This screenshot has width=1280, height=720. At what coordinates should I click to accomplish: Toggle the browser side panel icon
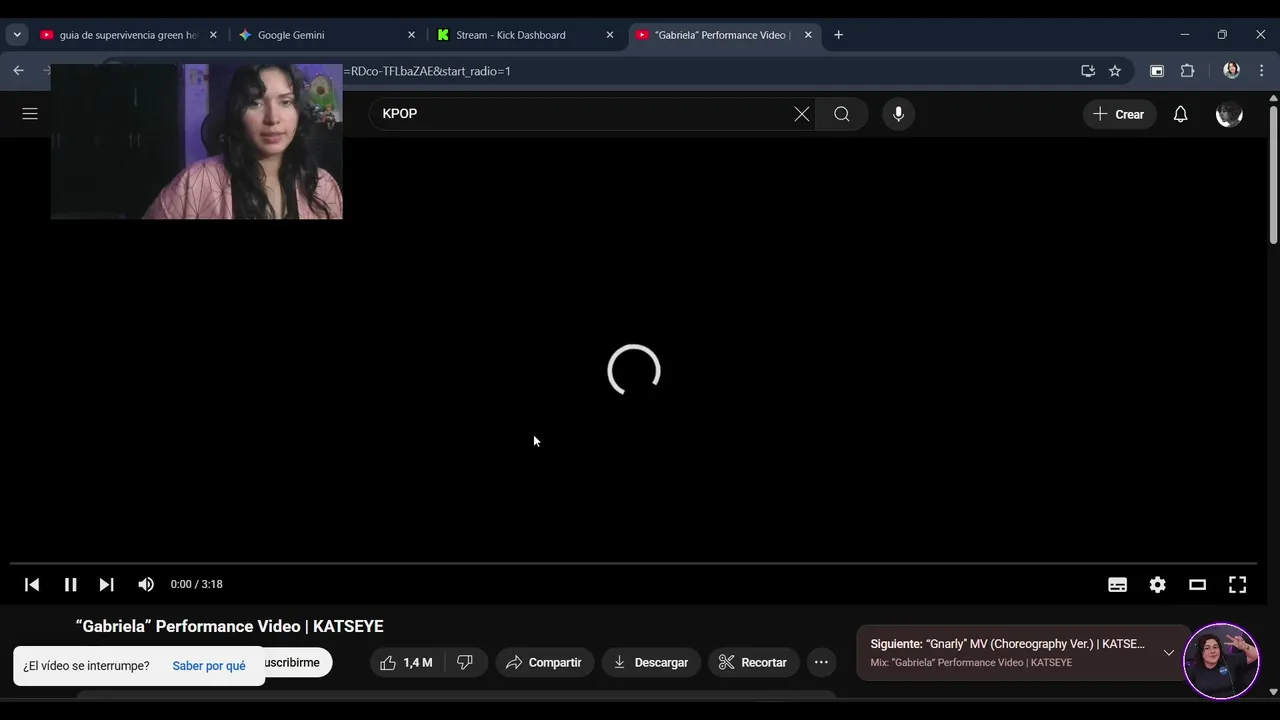[1157, 71]
